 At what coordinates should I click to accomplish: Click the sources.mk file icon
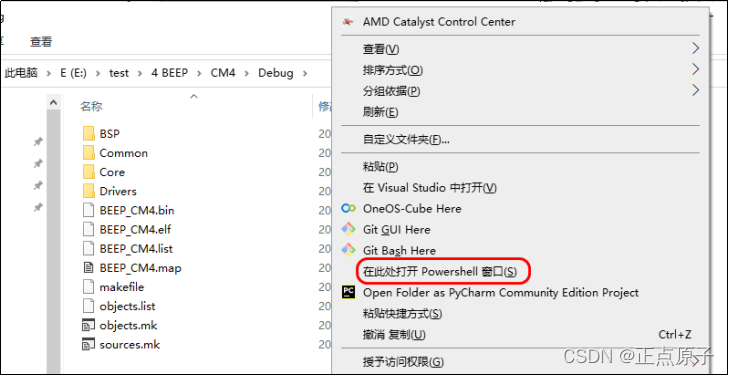pyautogui.click(x=88, y=344)
